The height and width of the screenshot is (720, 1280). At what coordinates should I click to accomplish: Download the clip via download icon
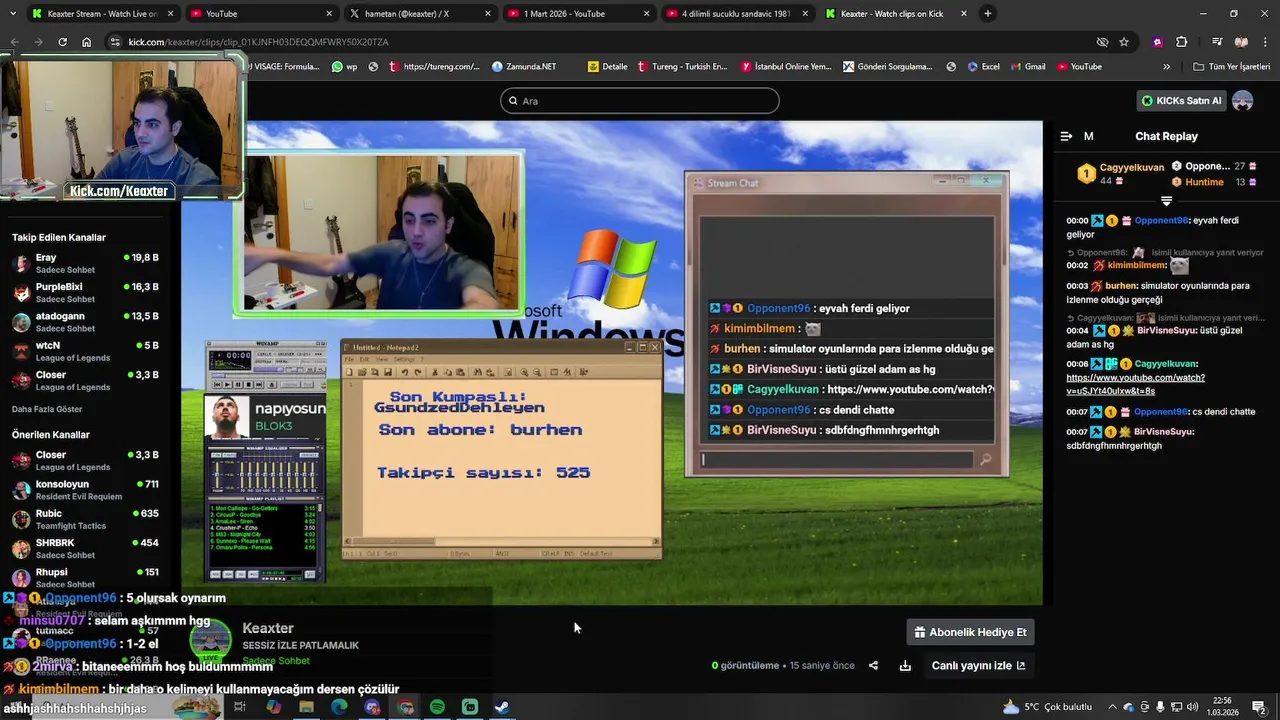tap(905, 666)
